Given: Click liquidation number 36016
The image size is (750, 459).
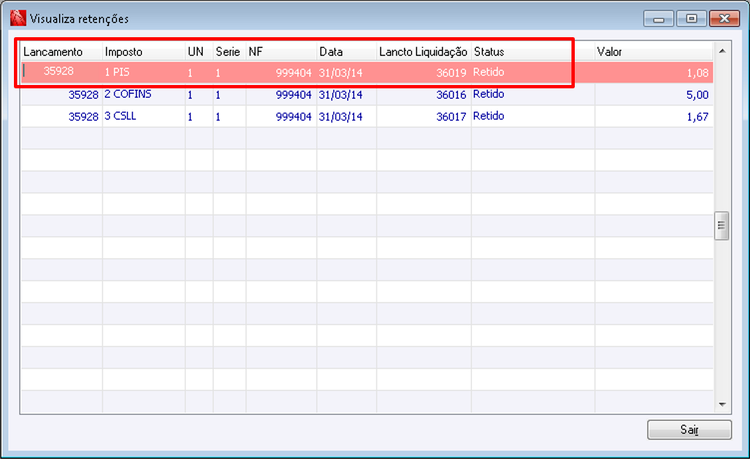Looking at the screenshot, I should point(451,95).
